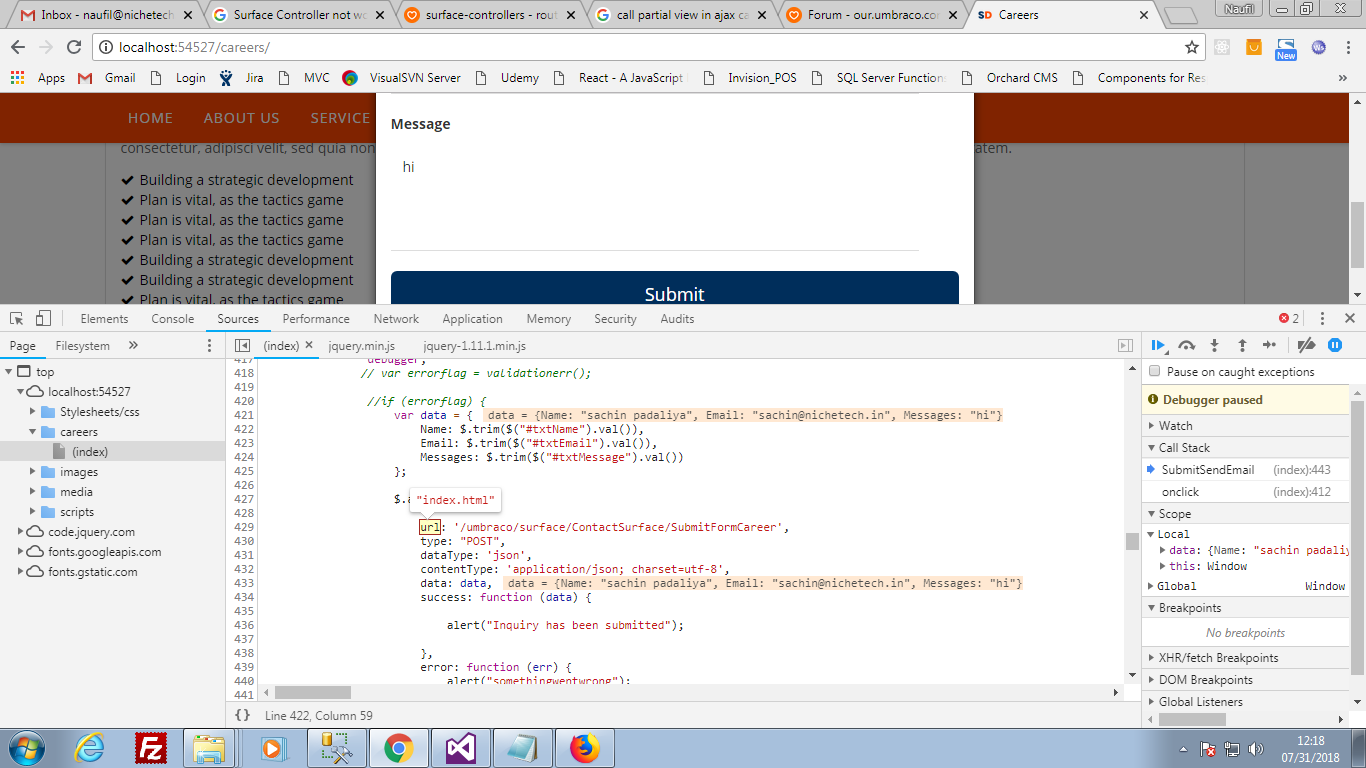
Task: Expand images folder in navigator
Action: click(x=33, y=472)
